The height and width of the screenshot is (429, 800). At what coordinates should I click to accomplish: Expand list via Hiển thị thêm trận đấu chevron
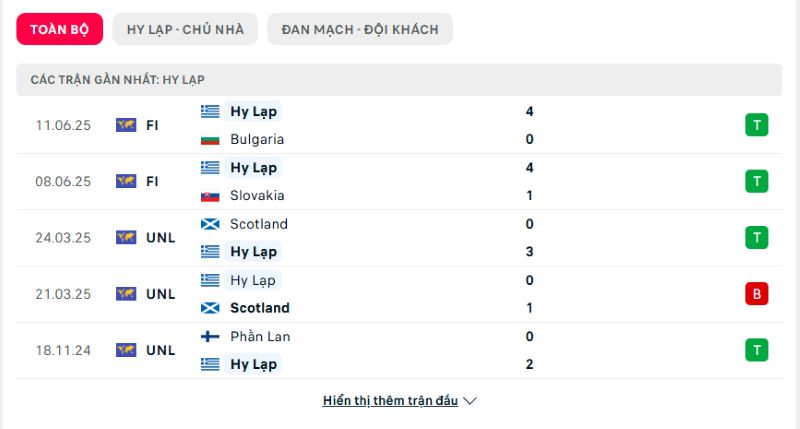pyautogui.click(x=470, y=401)
